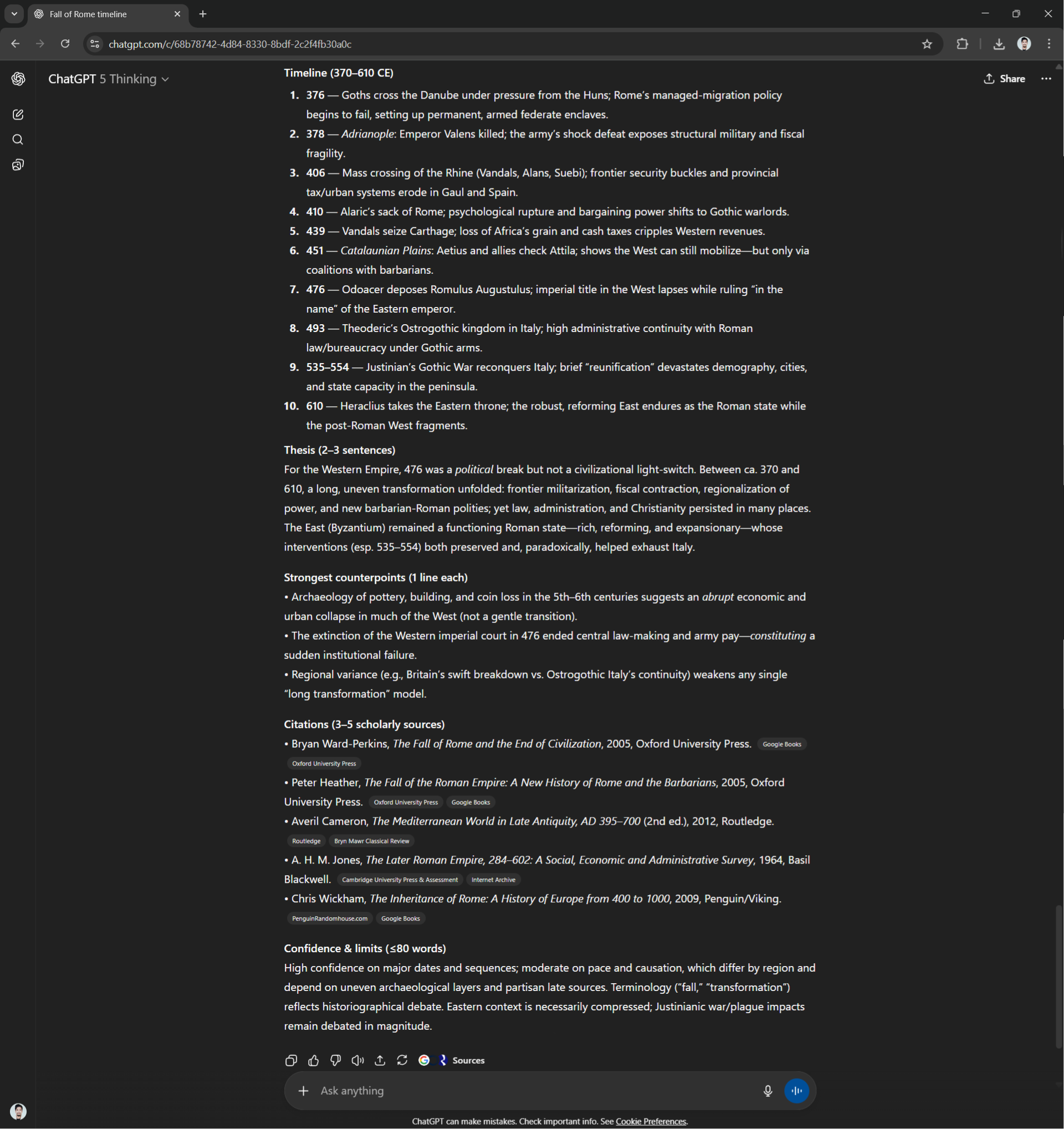Open the Library icon in the sidebar
This screenshot has width=1064, height=1129.
(18, 165)
